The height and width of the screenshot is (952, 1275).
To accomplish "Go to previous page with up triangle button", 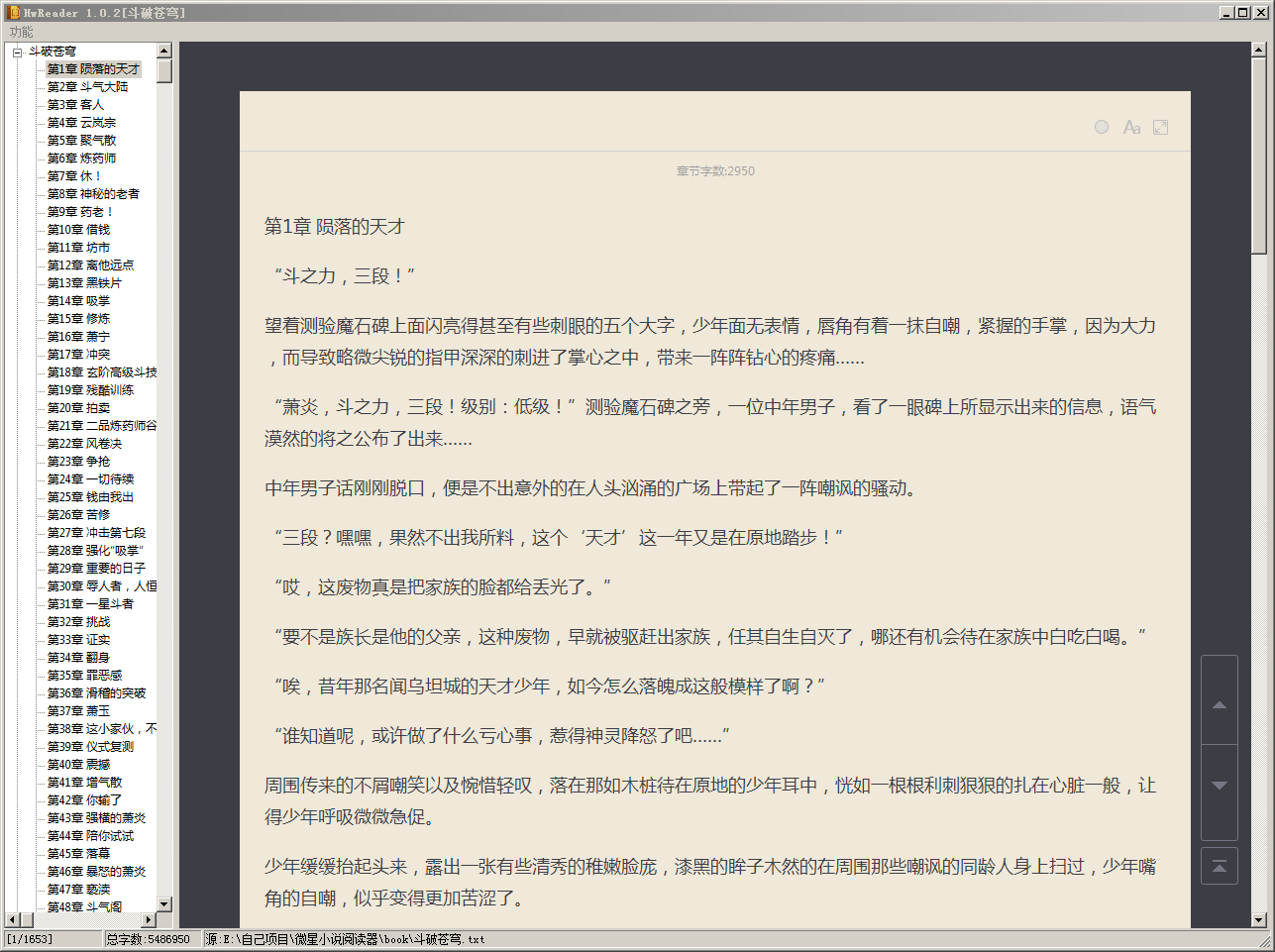I will (x=1220, y=704).
